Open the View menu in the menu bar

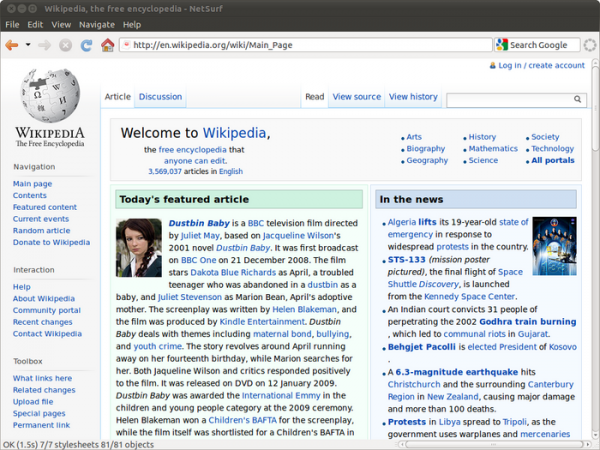tap(61, 23)
